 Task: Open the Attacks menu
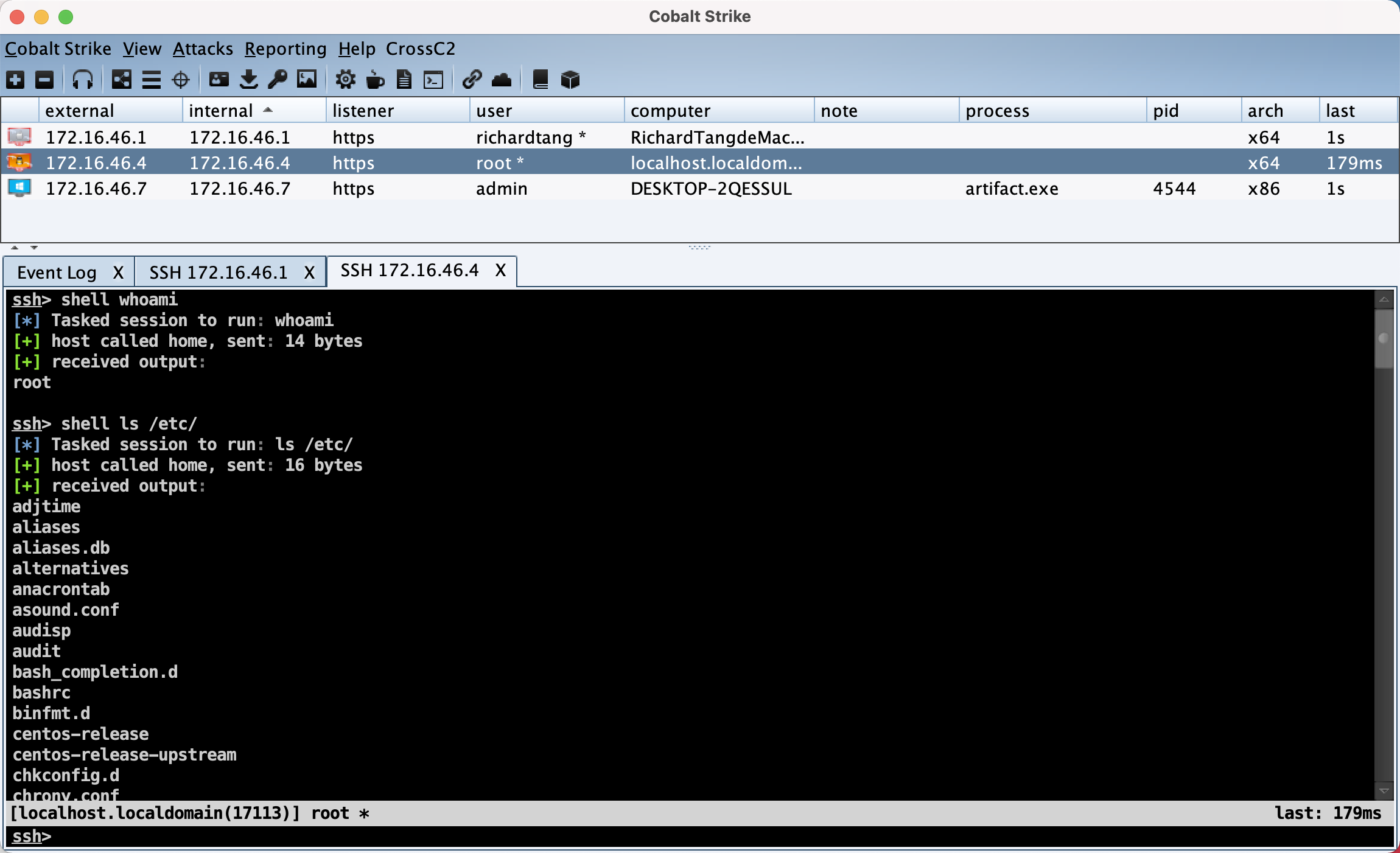(x=203, y=49)
